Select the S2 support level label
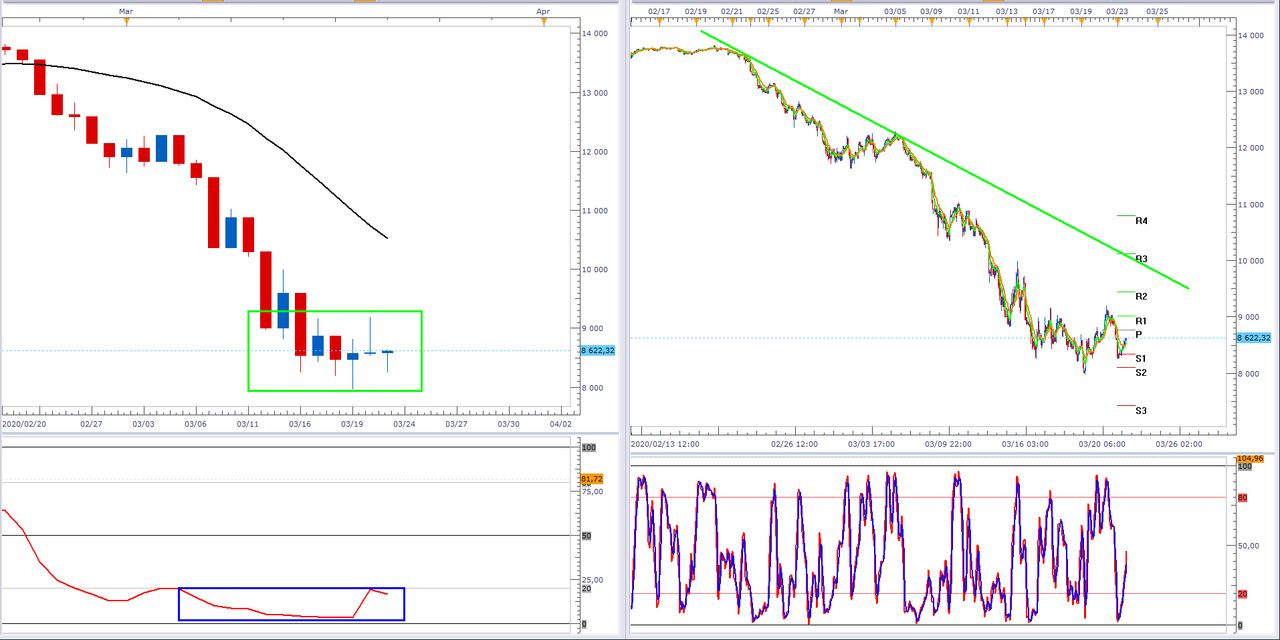This screenshot has height=640, width=1280. coord(1141,373)
